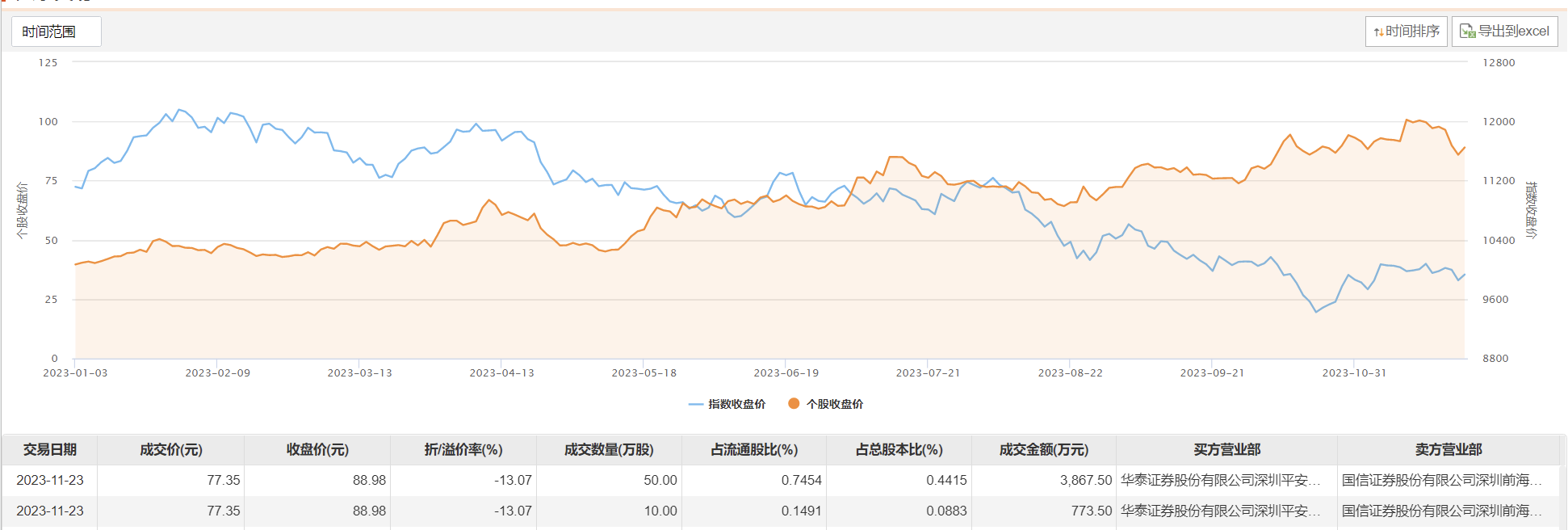Click the 773.50 amount cell in second row
The height and width of the screenshot is (530, 1568).
pos(1091,511)
